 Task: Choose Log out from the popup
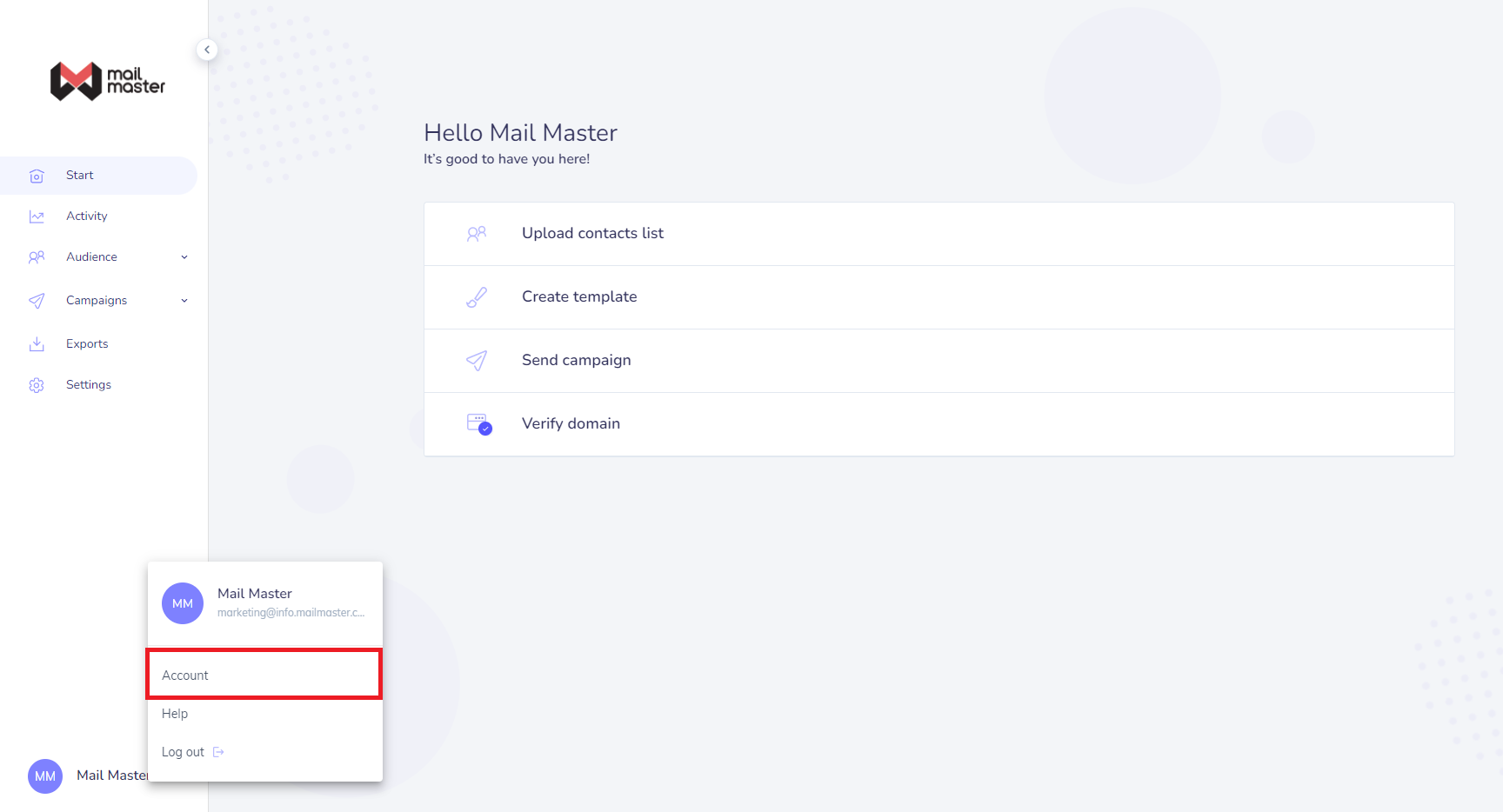point(184,752)
